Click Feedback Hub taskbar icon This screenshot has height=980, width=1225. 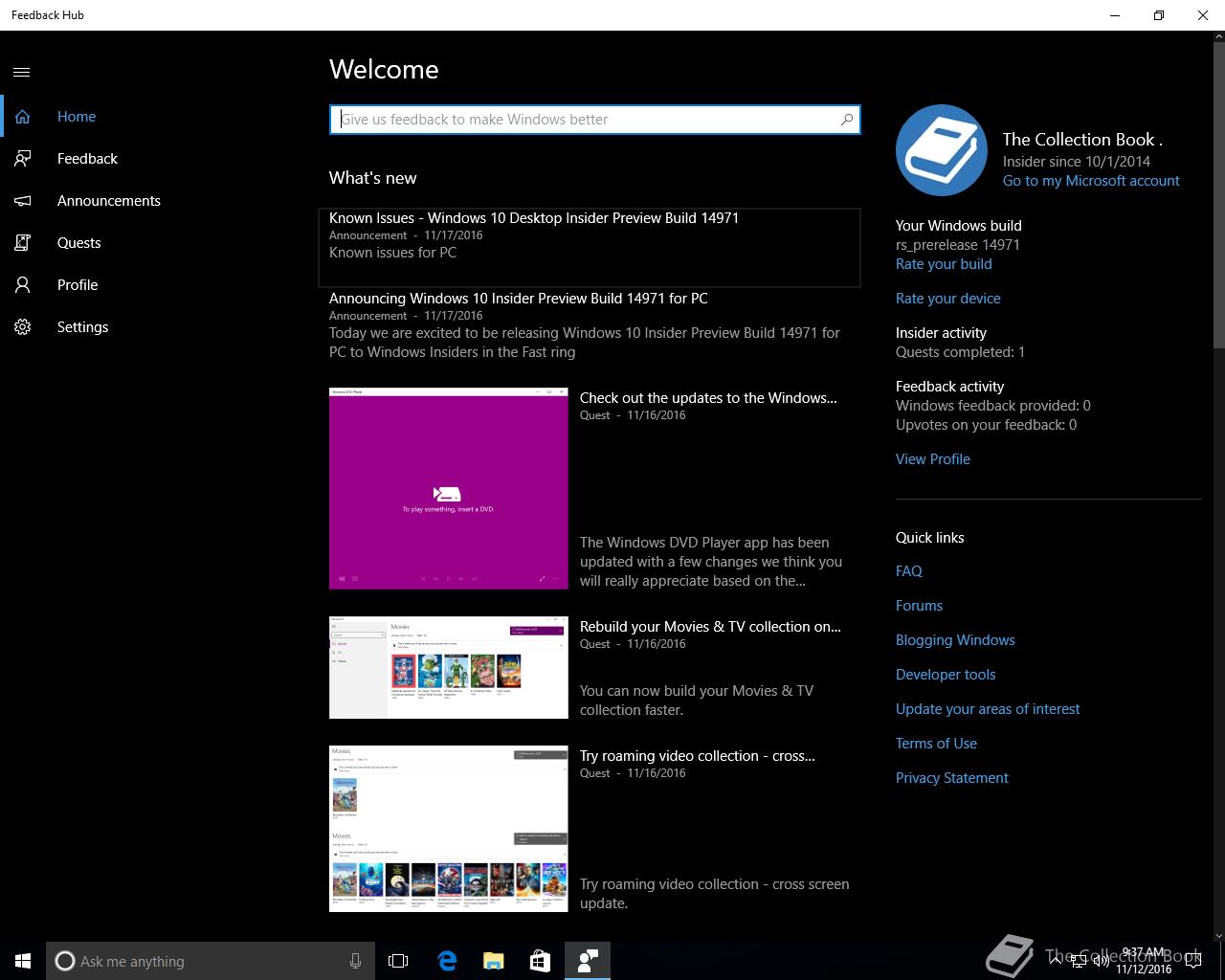click(588, 961)
